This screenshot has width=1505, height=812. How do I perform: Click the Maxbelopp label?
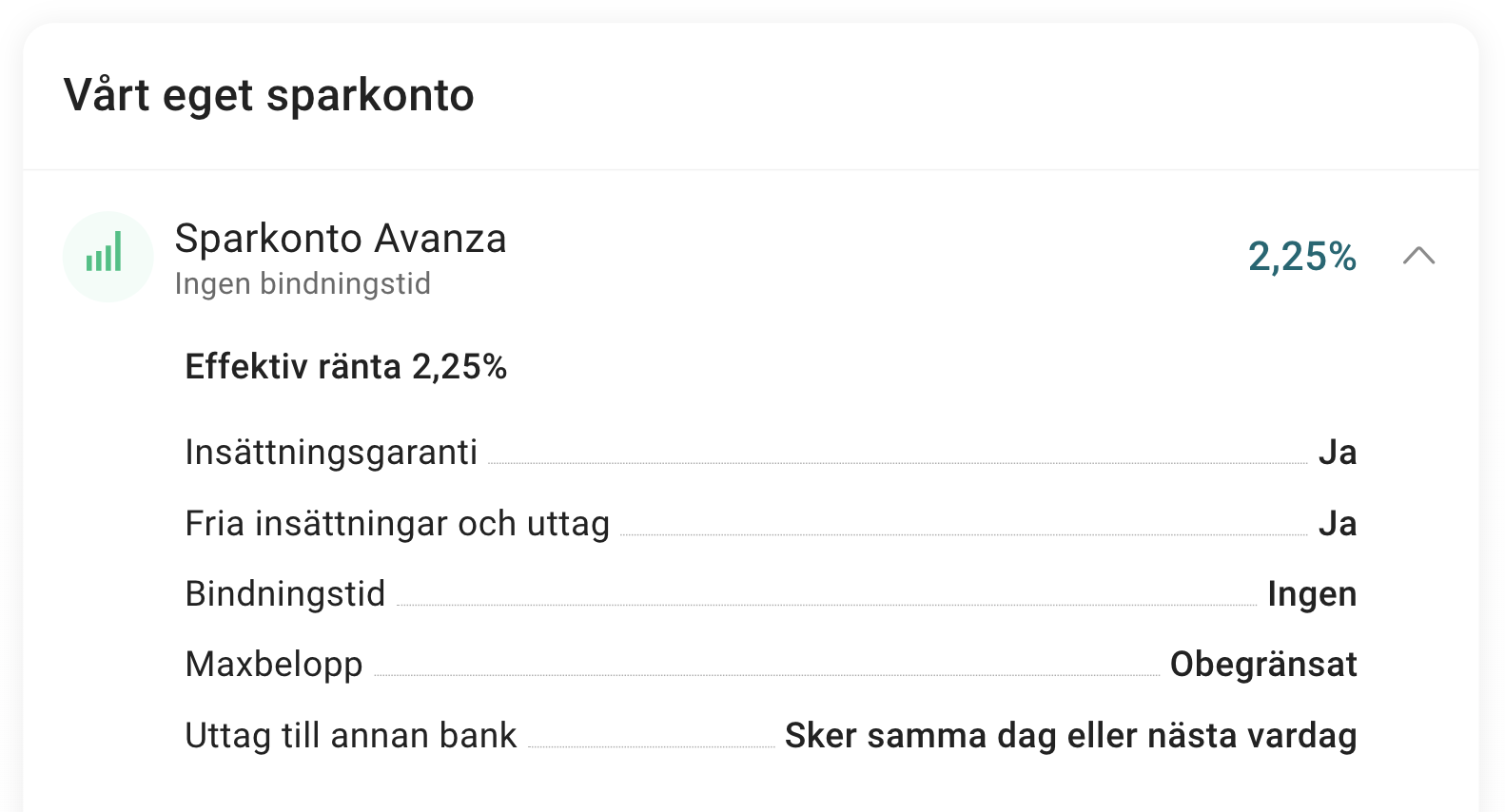coord(274,665)
